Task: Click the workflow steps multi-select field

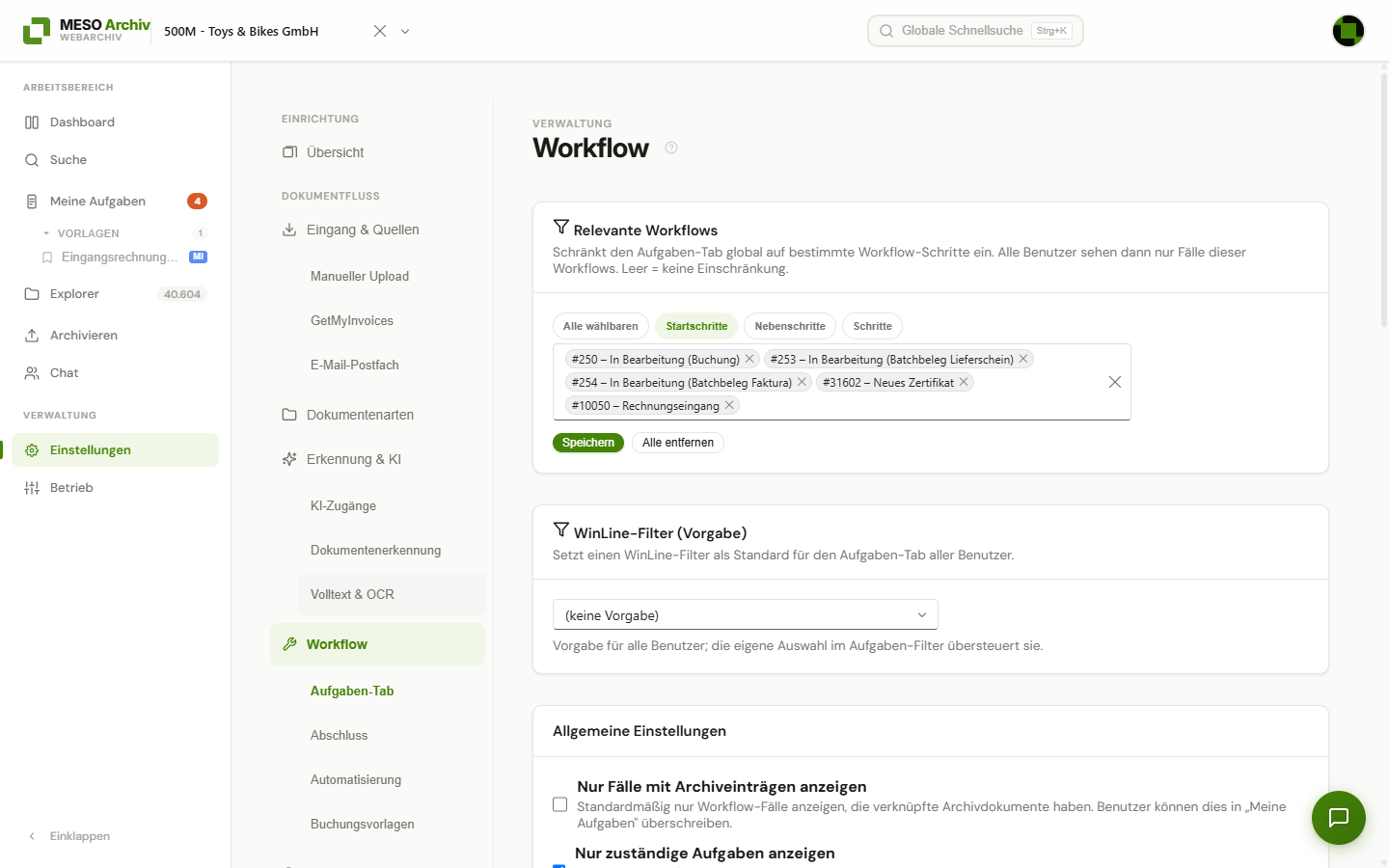Action: pyautogui.click(x=841, y=382)
